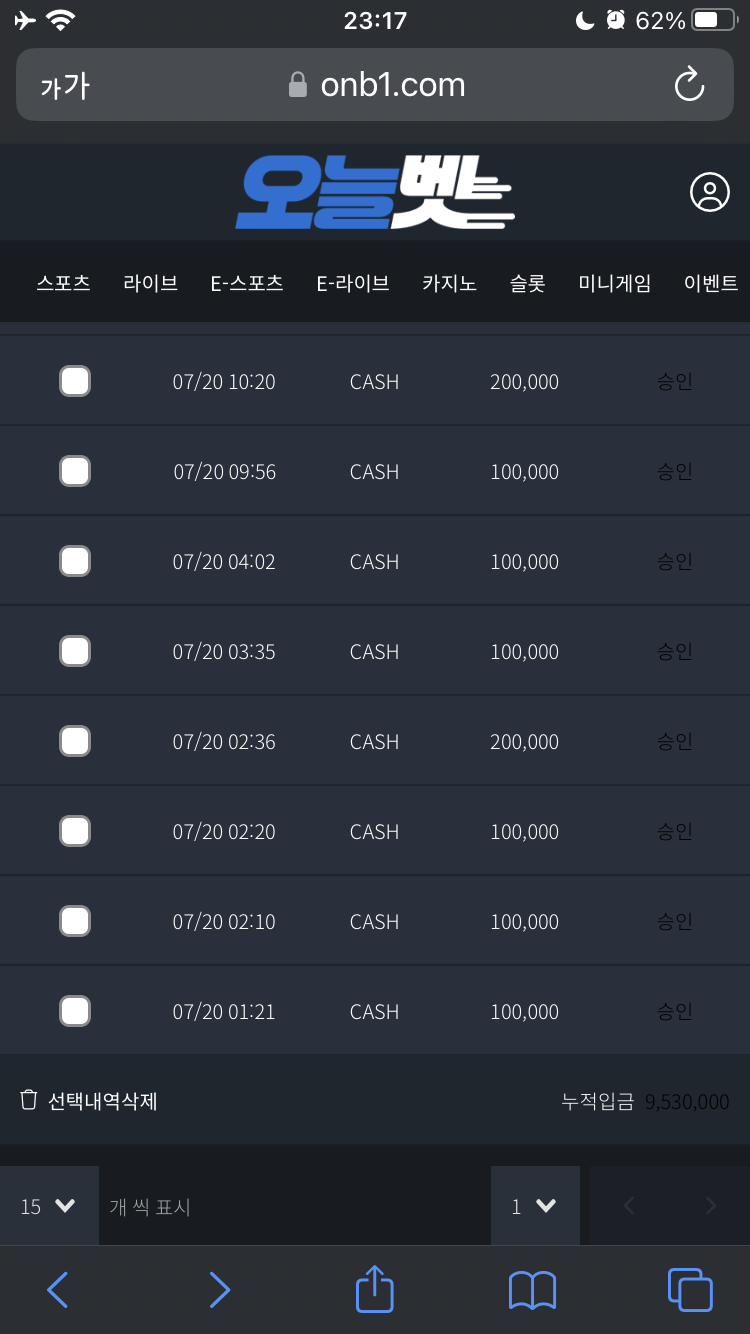Open the page number 1 dropdown

click(x=534, y=1206)
